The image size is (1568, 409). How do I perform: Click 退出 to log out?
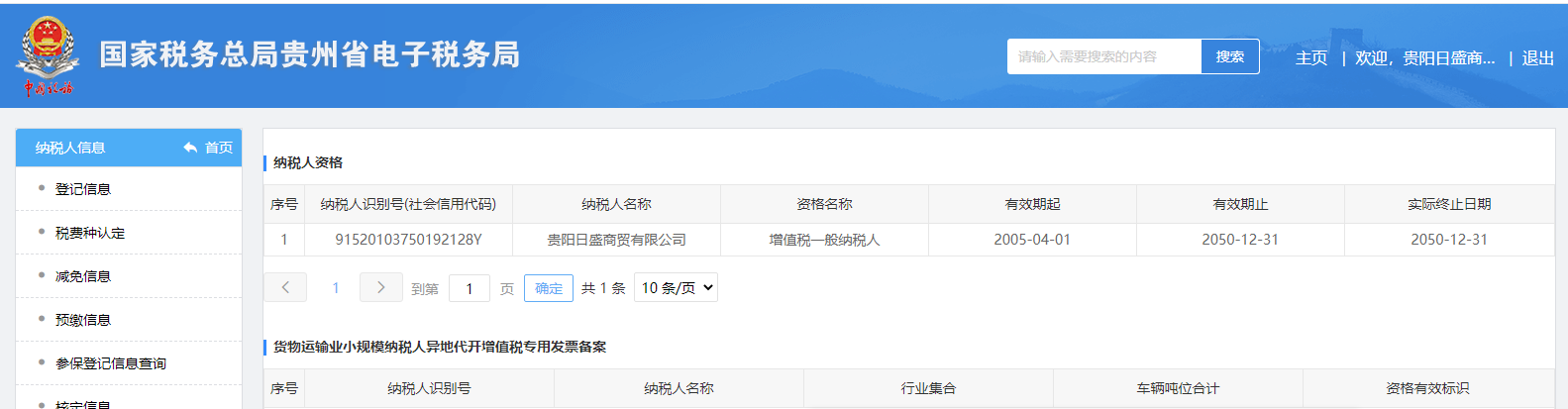point(1537,57)
